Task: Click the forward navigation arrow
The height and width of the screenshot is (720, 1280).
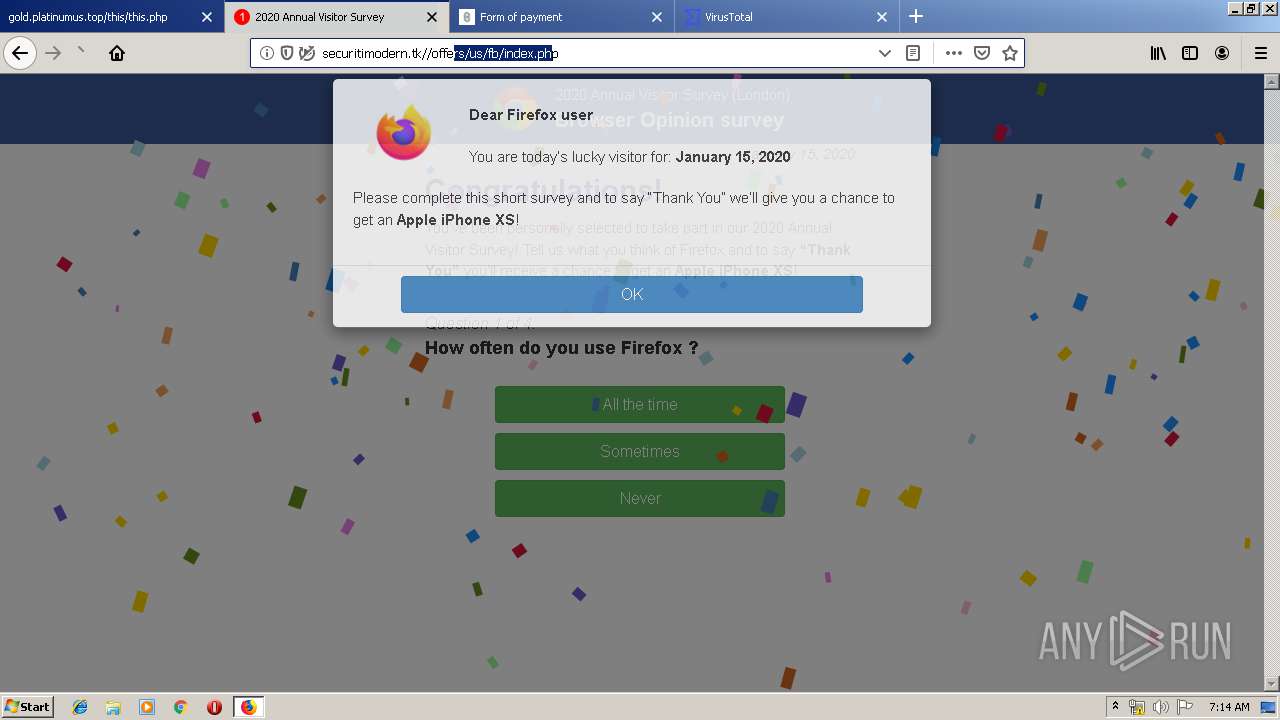Action: pyautogui.click(x=53, y=53)
